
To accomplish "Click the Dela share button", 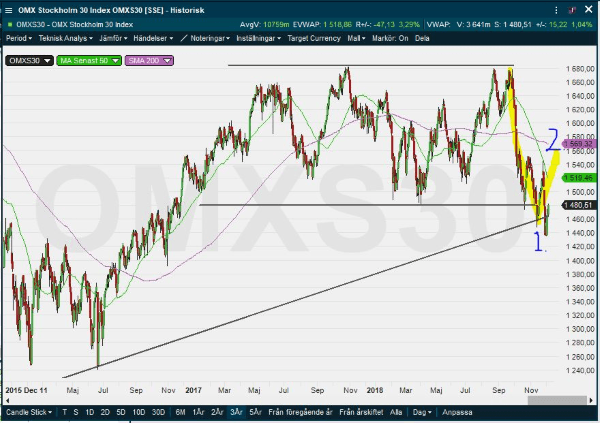I will (422, 38).
